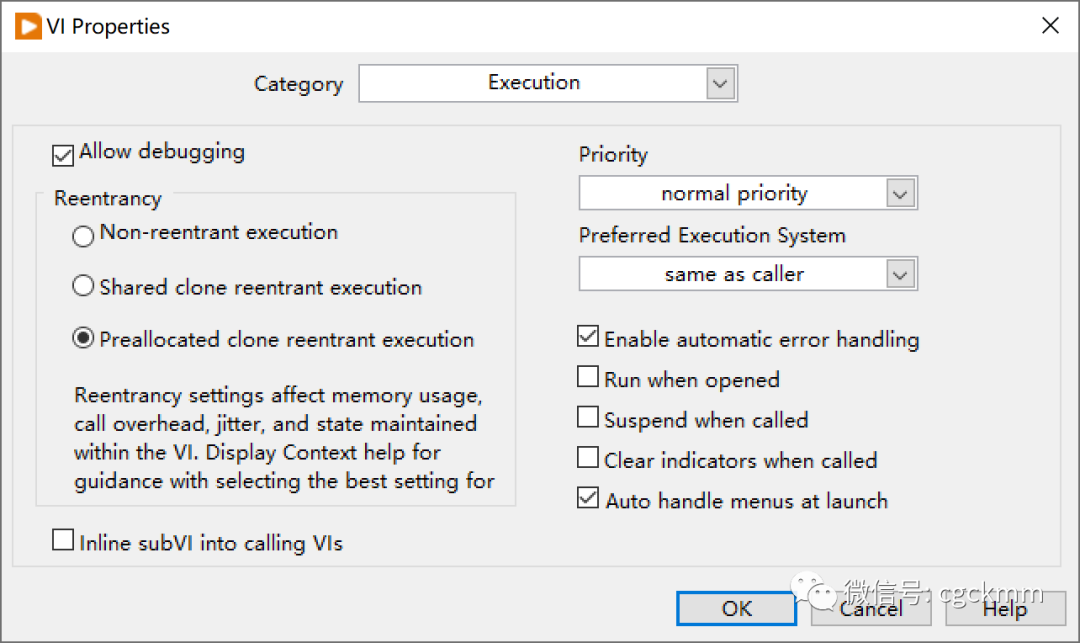Open the Category dropdown showing Execution
This screenshot has width=1080, height=643.
(720, 83)
